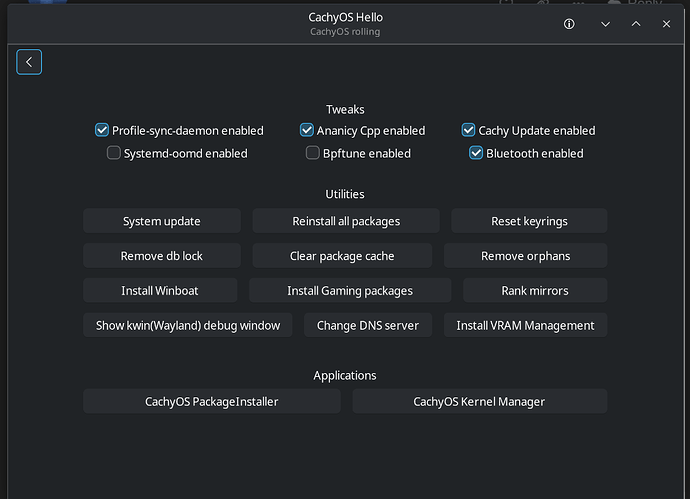The width and height of the screenshot is (690, 499).
Task: Click Install VRAM Management
Action: 525,325
